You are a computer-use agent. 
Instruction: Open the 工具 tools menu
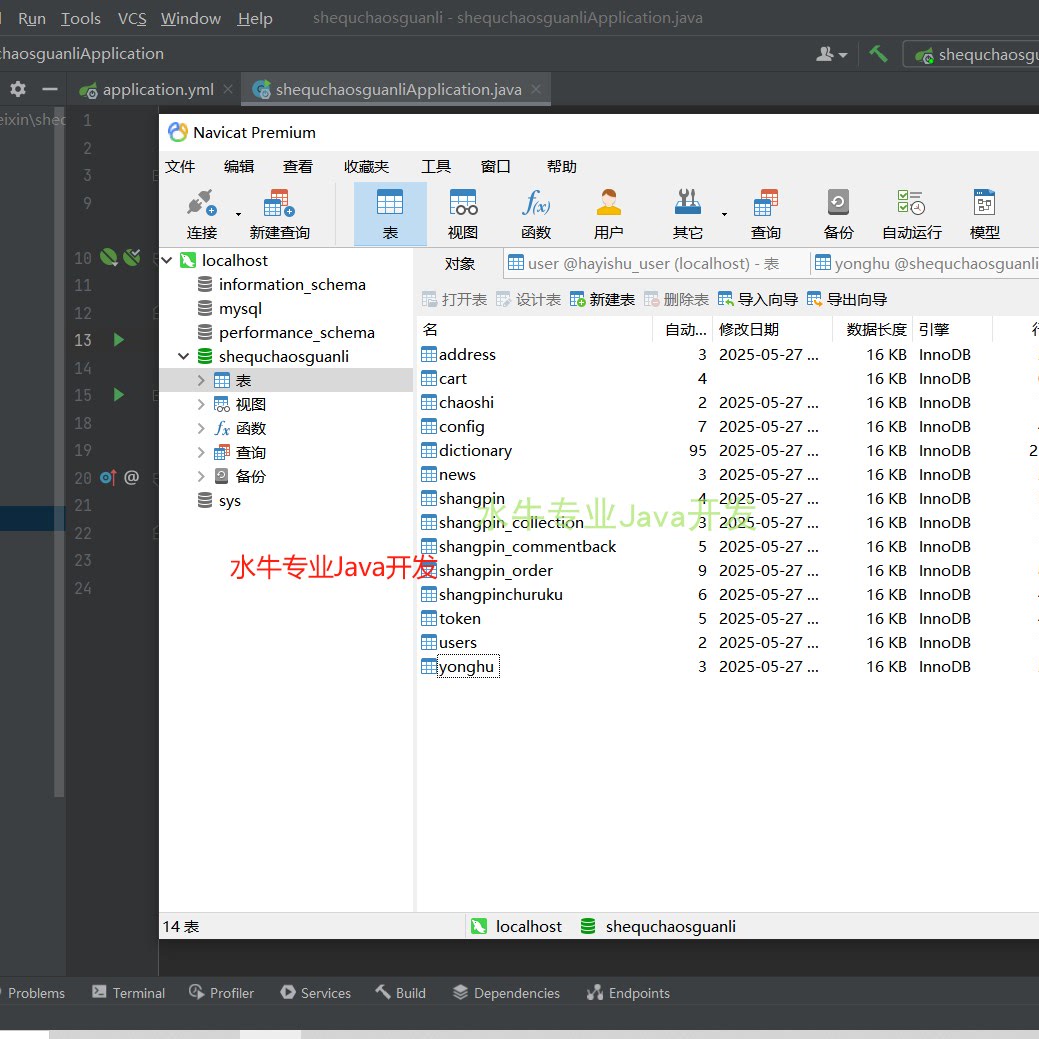(x=435, y=166)
